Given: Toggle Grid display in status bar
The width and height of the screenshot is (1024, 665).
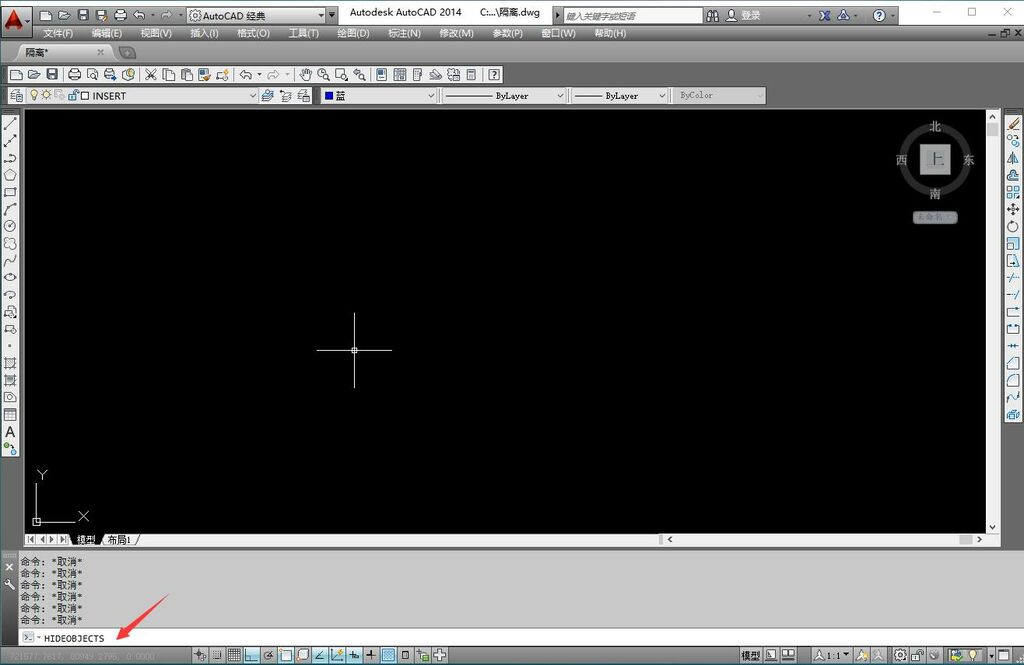Looking at the screenshot, I should (234, 655).
